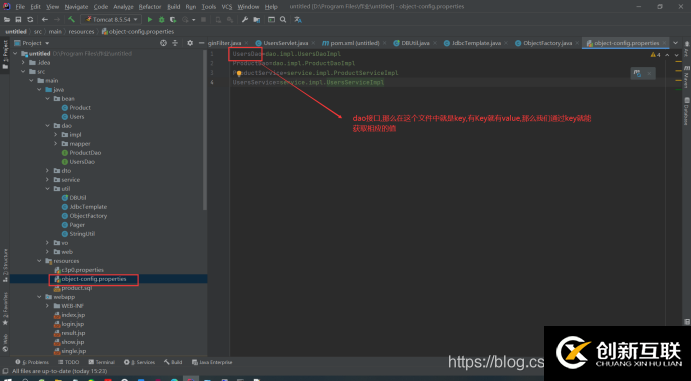
Task: Collapse the util folder
Action: (48, 189)
